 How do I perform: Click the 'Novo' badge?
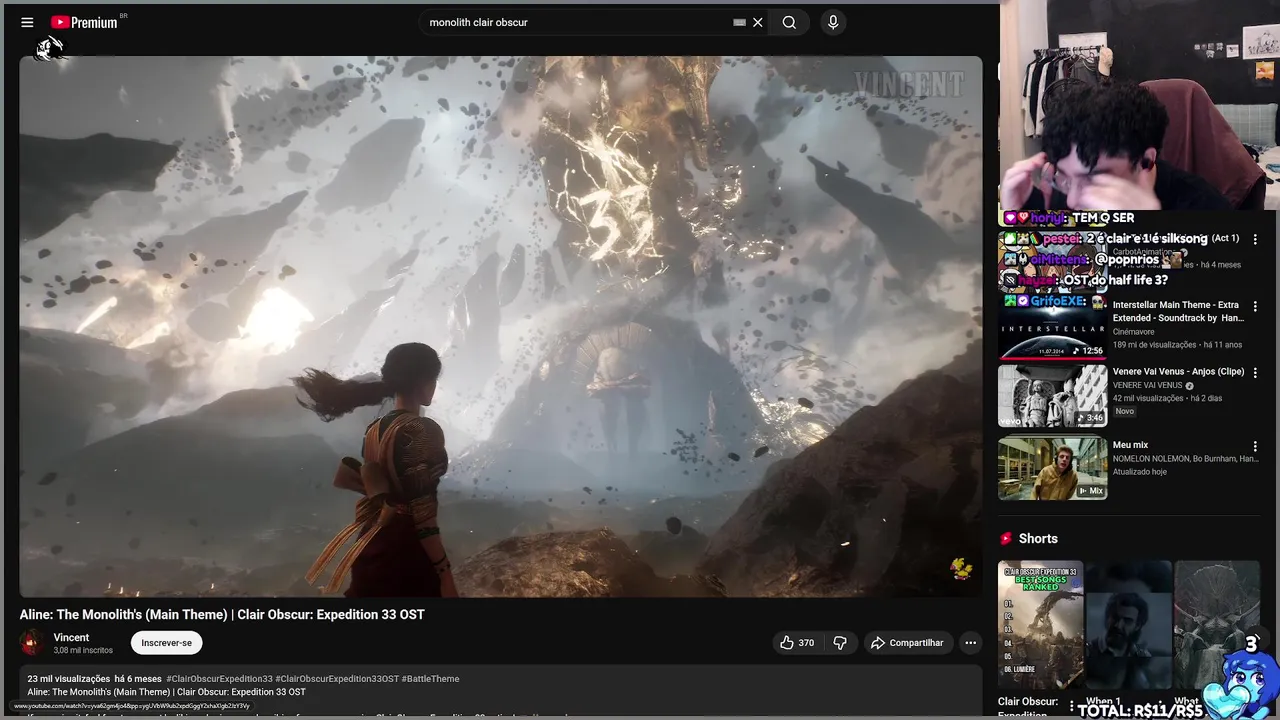(1125, 411)
